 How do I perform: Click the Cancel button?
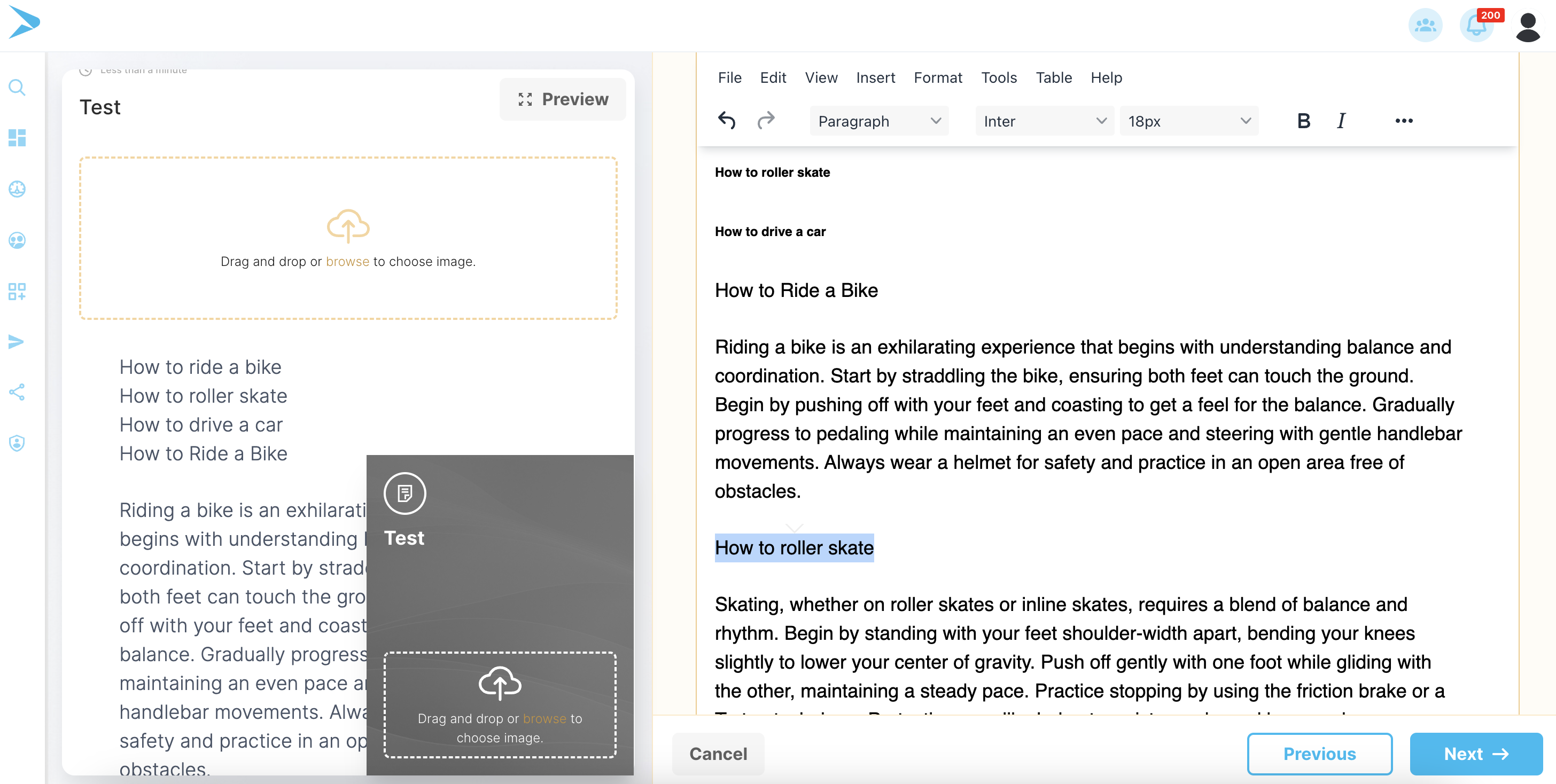point(718,754)
